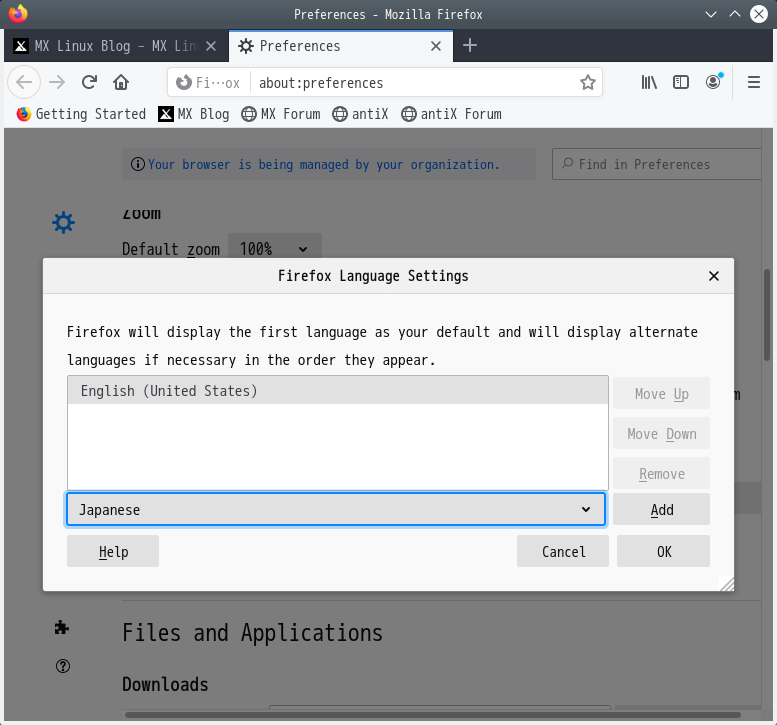The width and height of the screenshot is (777, 725).
Task: Open the Getting Started bookmark
Action: [81, 114]
